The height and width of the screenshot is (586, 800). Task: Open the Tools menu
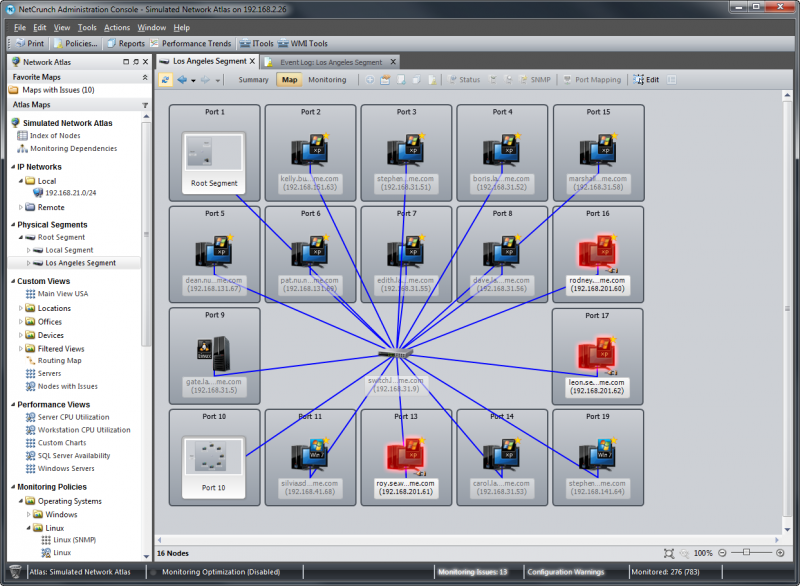pos(87,28)
